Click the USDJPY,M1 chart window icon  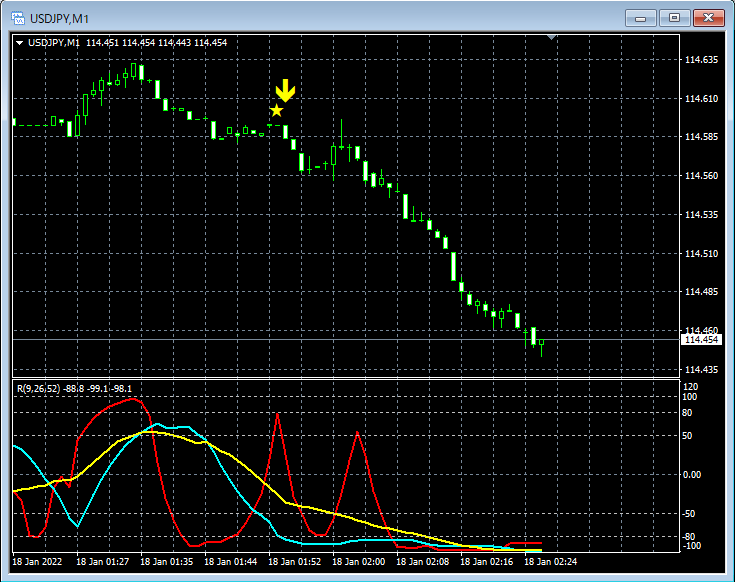[18, 18]
